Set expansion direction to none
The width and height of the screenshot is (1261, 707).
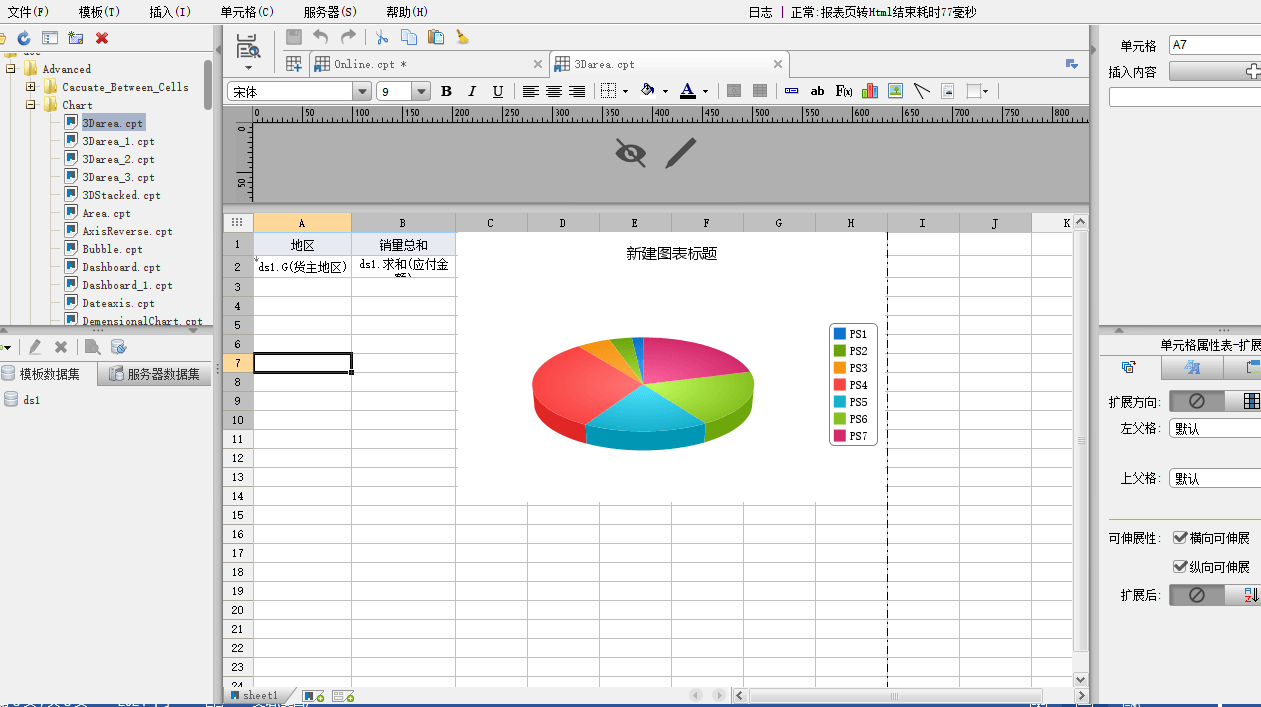click(1197, 401)
